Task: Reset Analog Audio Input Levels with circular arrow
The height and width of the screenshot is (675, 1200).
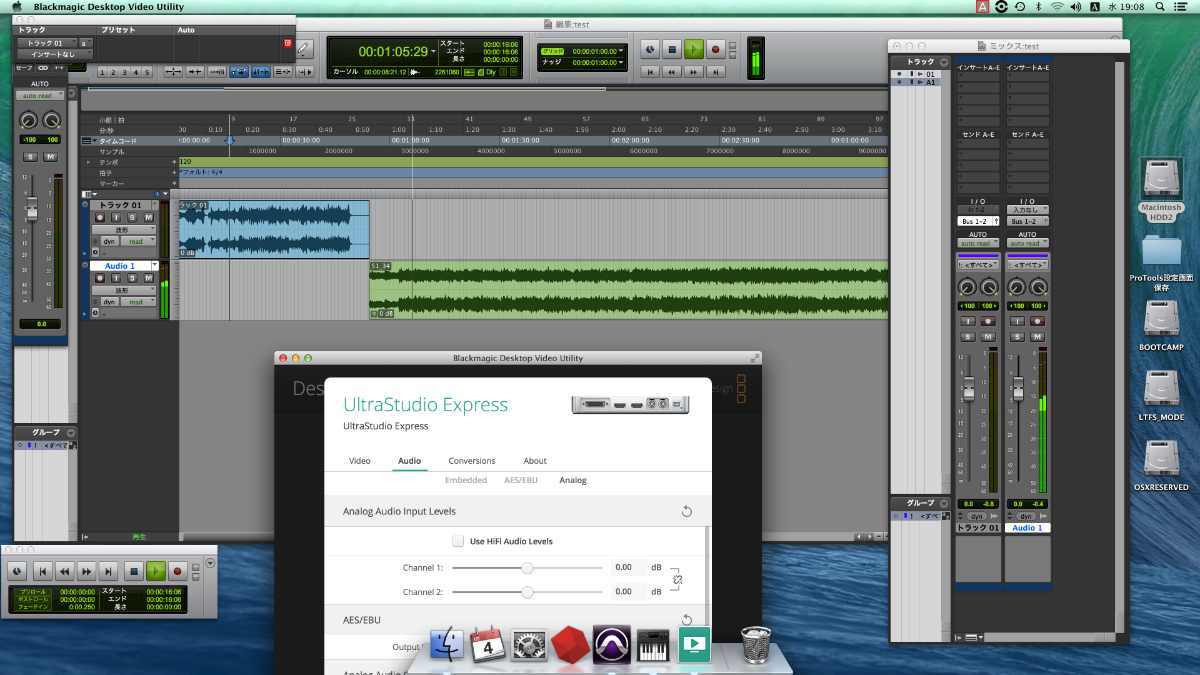Action: point(687,511)
